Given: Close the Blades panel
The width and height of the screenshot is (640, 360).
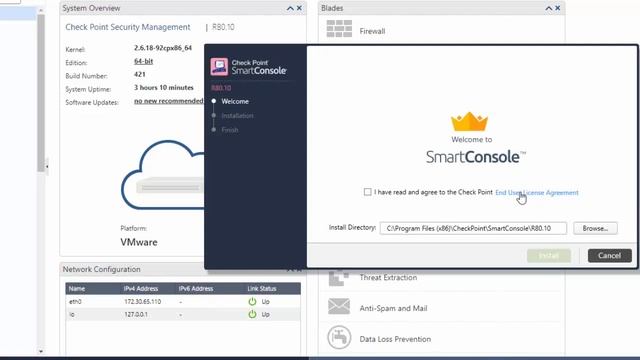Looking at the screenshot, I should pyautogui.click(x=558, y=8).
